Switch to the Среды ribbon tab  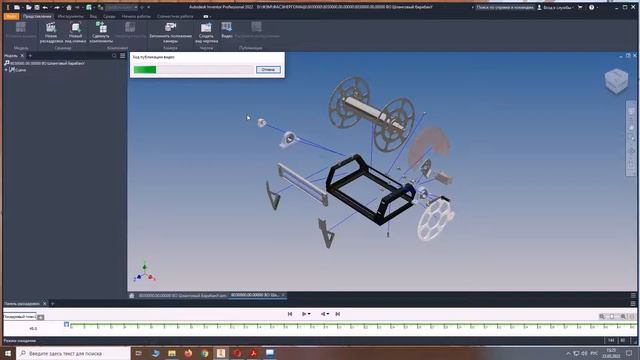109,16
